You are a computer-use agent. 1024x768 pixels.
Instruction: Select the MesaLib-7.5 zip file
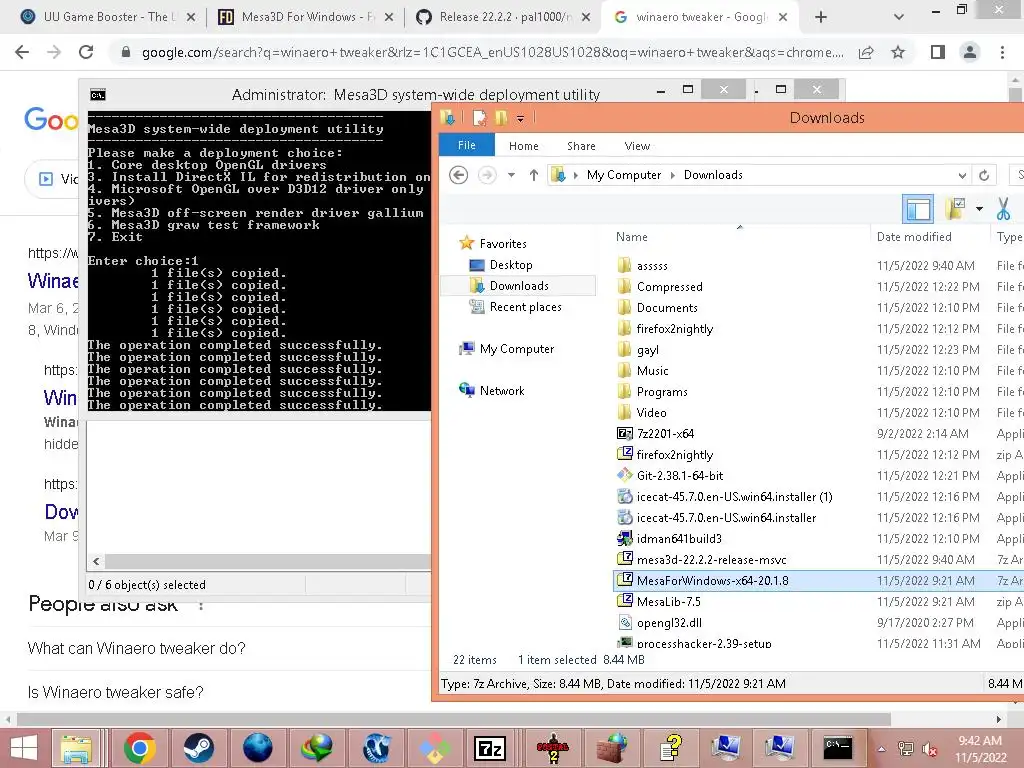pyautogui.click(x=668, y=601)
